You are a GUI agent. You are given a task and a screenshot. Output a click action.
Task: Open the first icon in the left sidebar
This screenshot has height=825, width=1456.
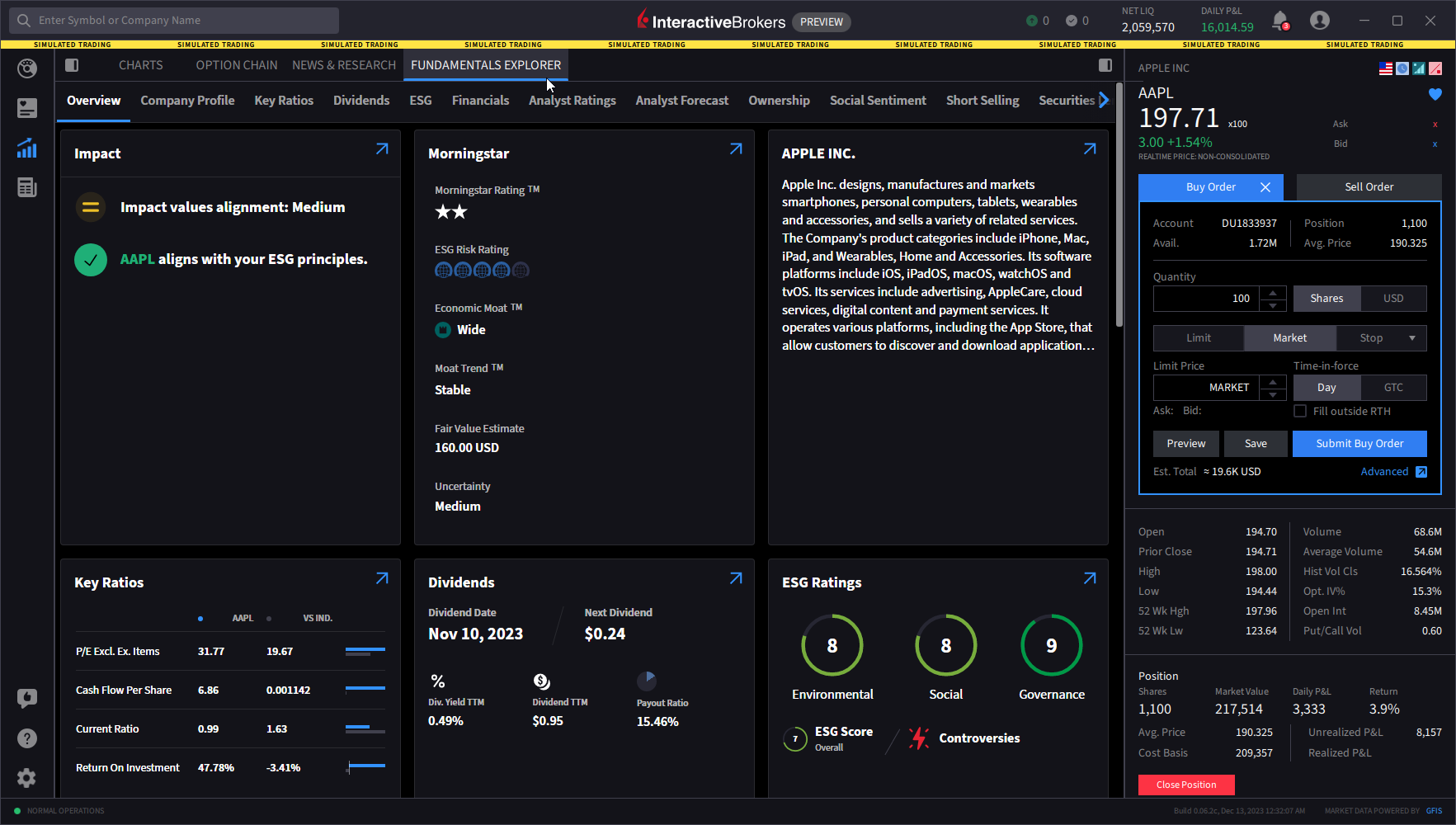(27, 68)
